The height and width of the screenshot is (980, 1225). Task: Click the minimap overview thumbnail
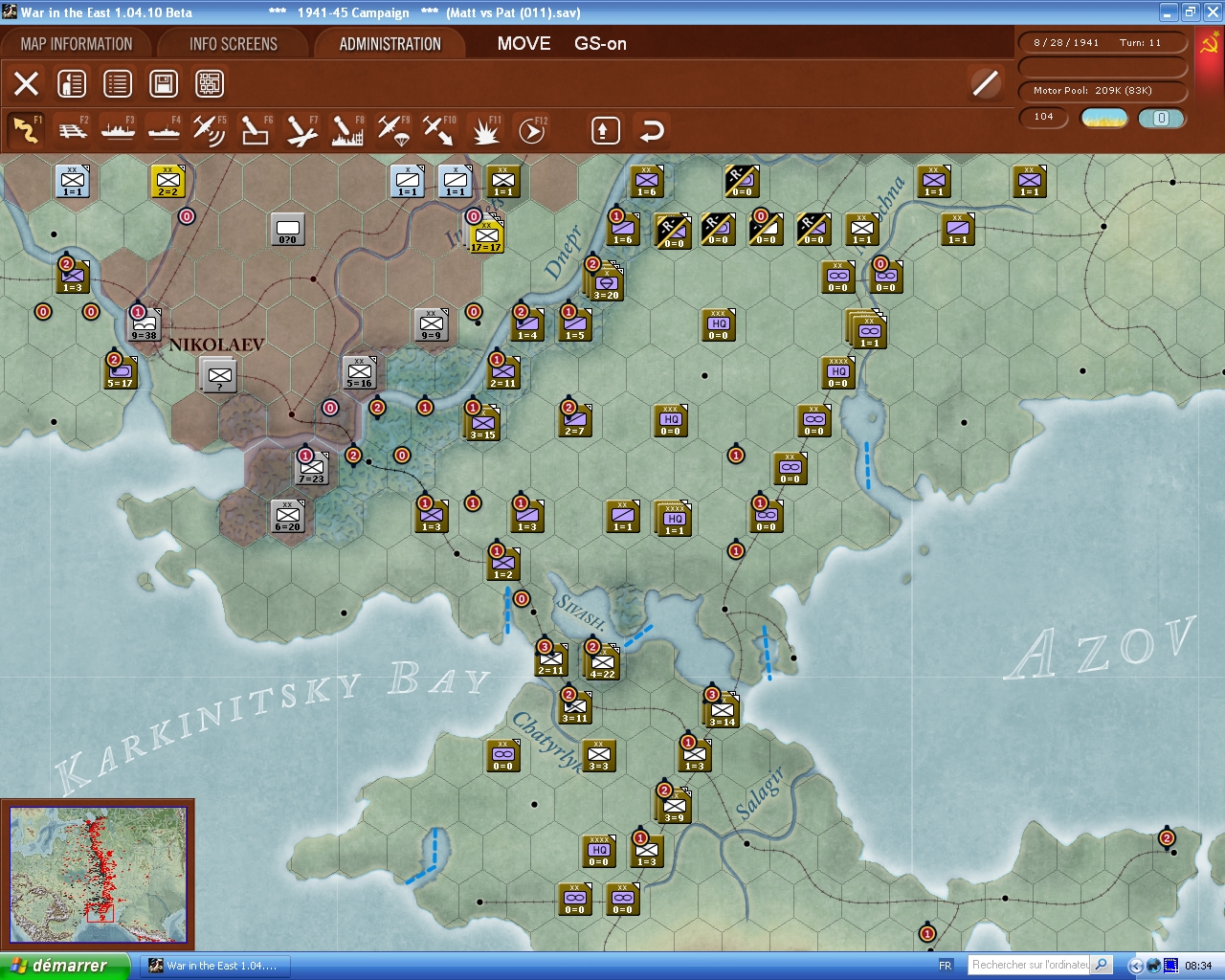[x=98, y=875]
